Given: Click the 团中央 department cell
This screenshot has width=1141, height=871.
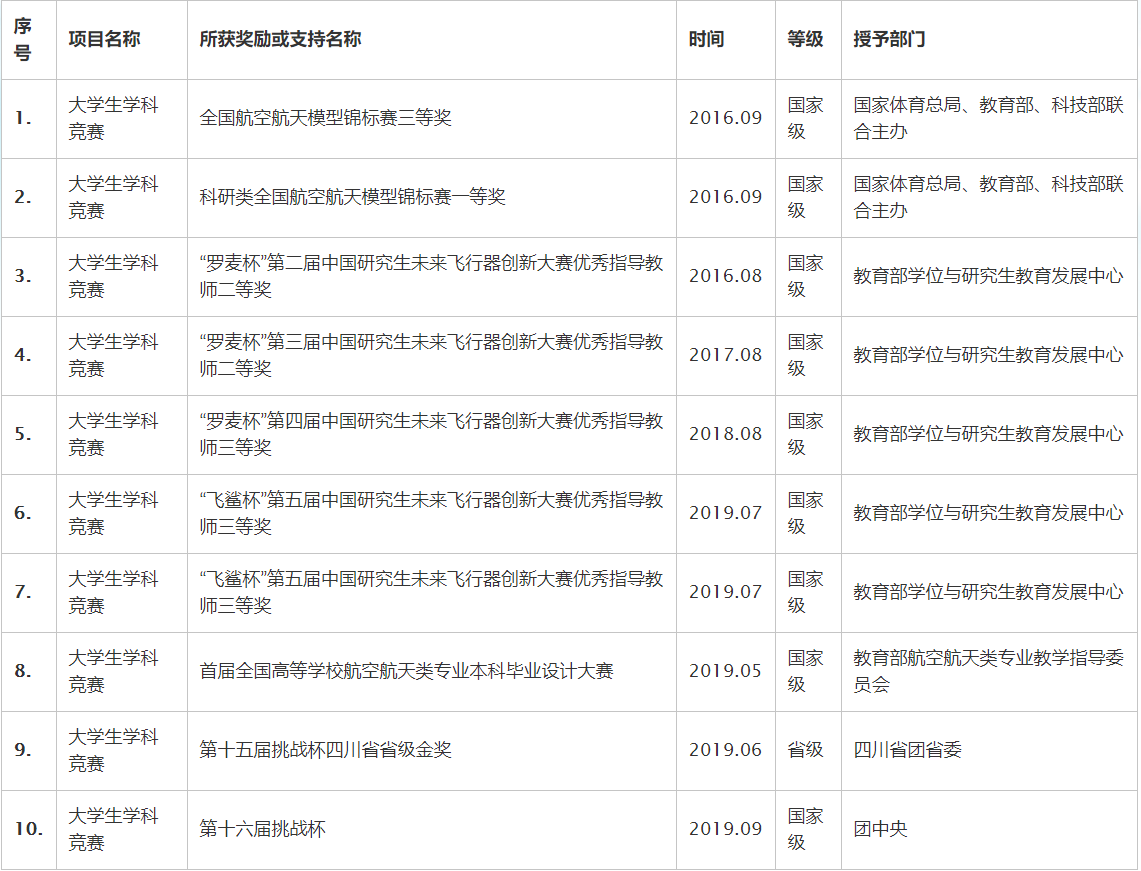Looking at the screenshot, I should coord(989,830).
